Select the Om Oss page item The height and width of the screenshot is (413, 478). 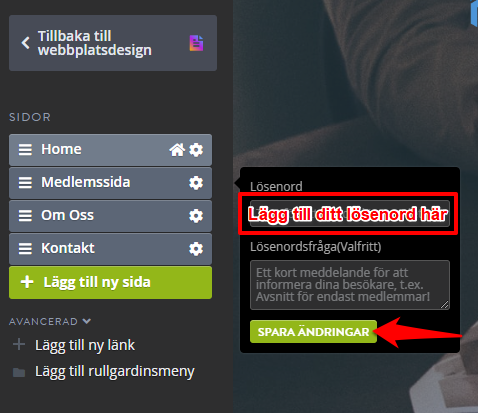110,216
